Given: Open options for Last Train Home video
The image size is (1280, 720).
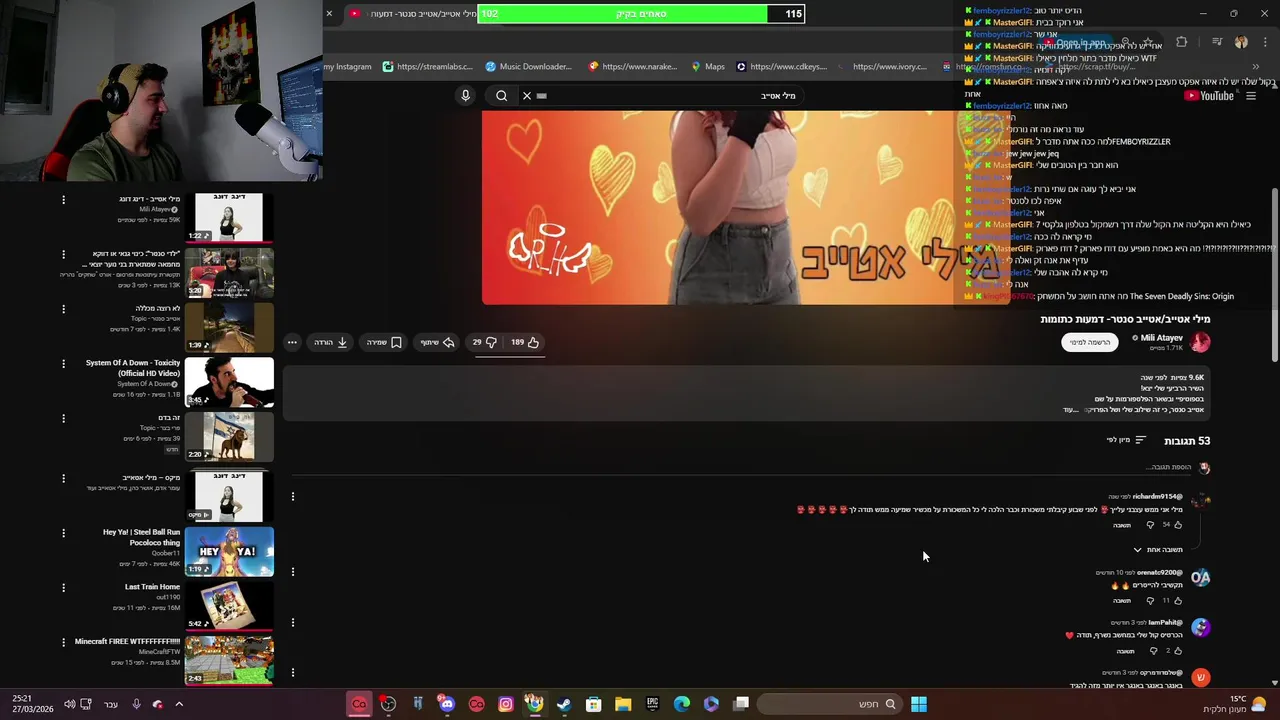Looking at the screenshot, I should click(63, 588).
